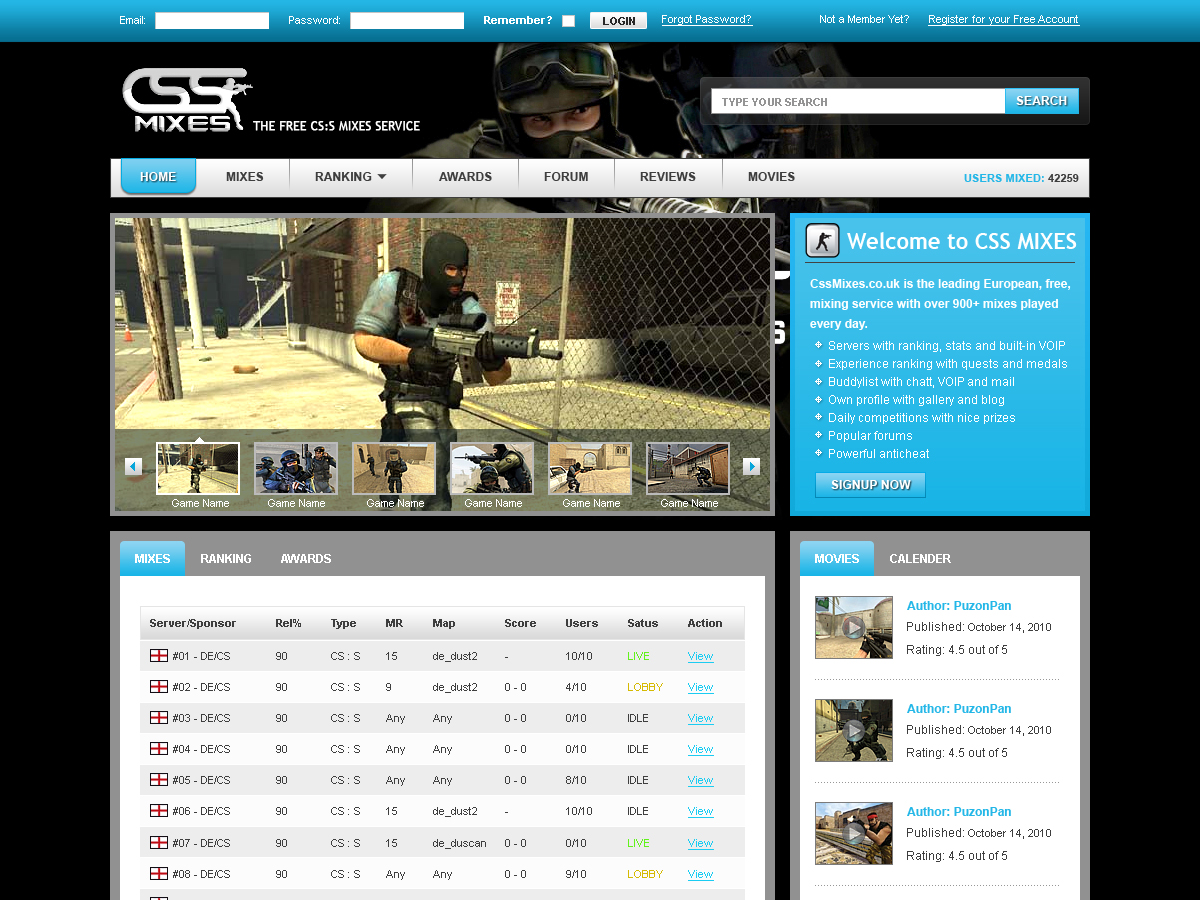Show next thumbnails with right carousel arrow
This screenshot has width=1200, height=900.
tap(752, 466)
